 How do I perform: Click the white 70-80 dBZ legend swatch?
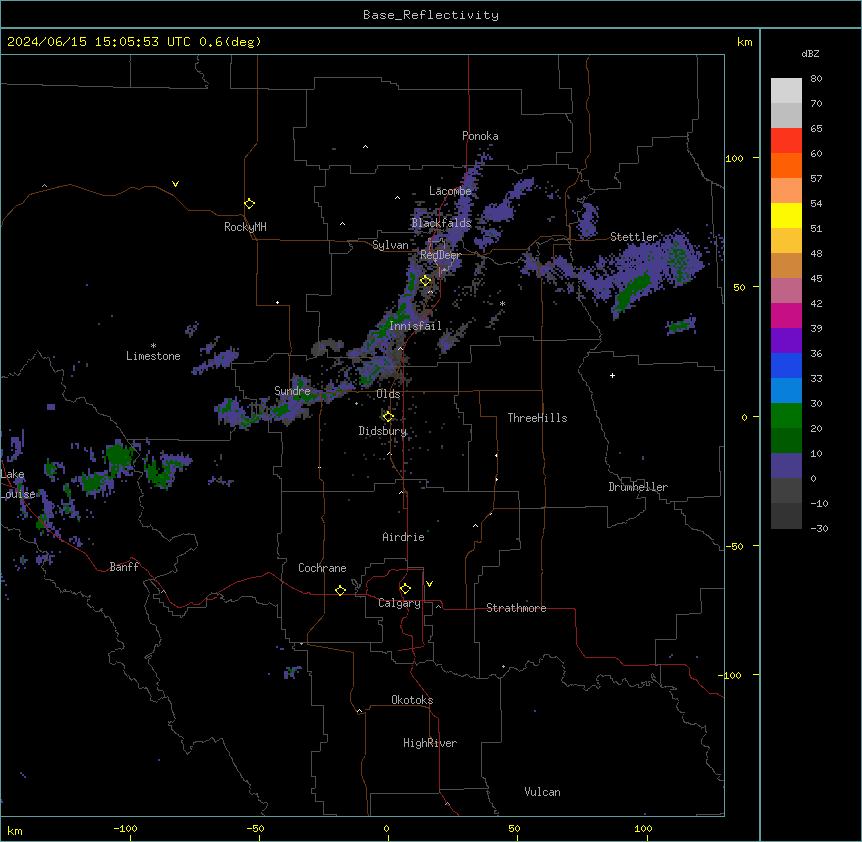click(786, 91)
